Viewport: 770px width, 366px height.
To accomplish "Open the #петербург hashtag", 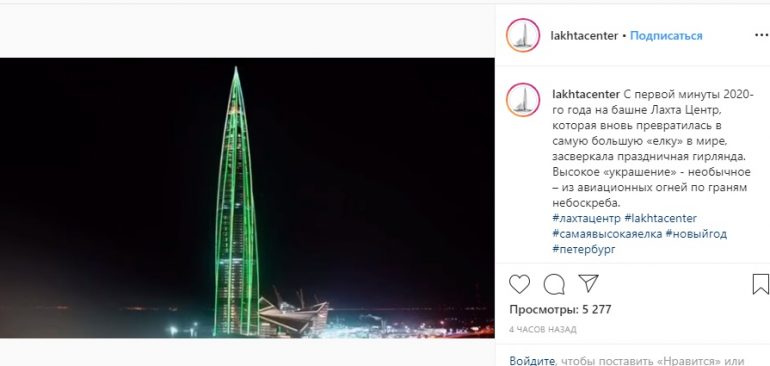I will click(x=584, y=249).
